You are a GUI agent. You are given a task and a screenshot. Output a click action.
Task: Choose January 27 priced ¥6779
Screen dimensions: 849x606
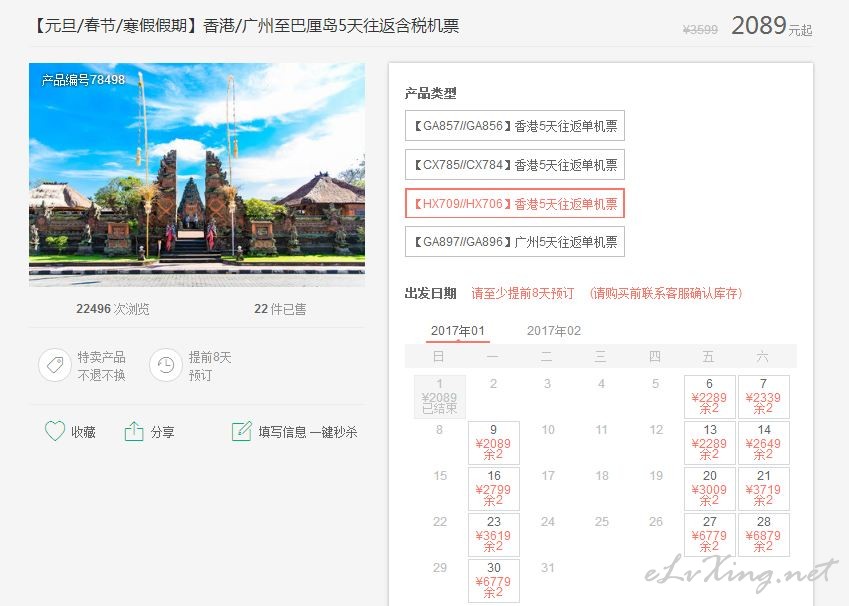click(709, 535)
